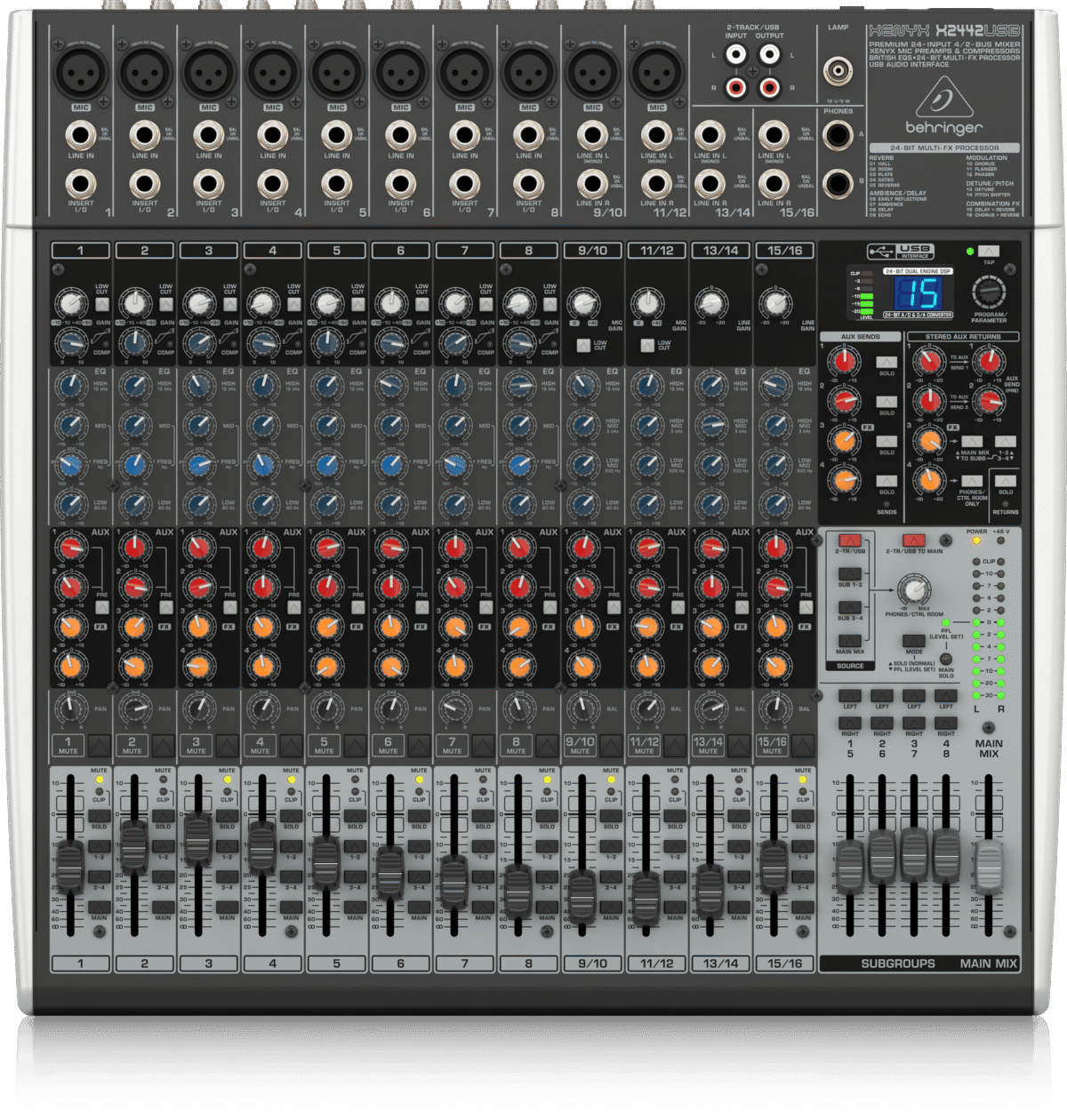The height and width of the screenshot is (1120, 1067).
Task: Click the AUX SENDS 2 master knob
Action: 843,401
